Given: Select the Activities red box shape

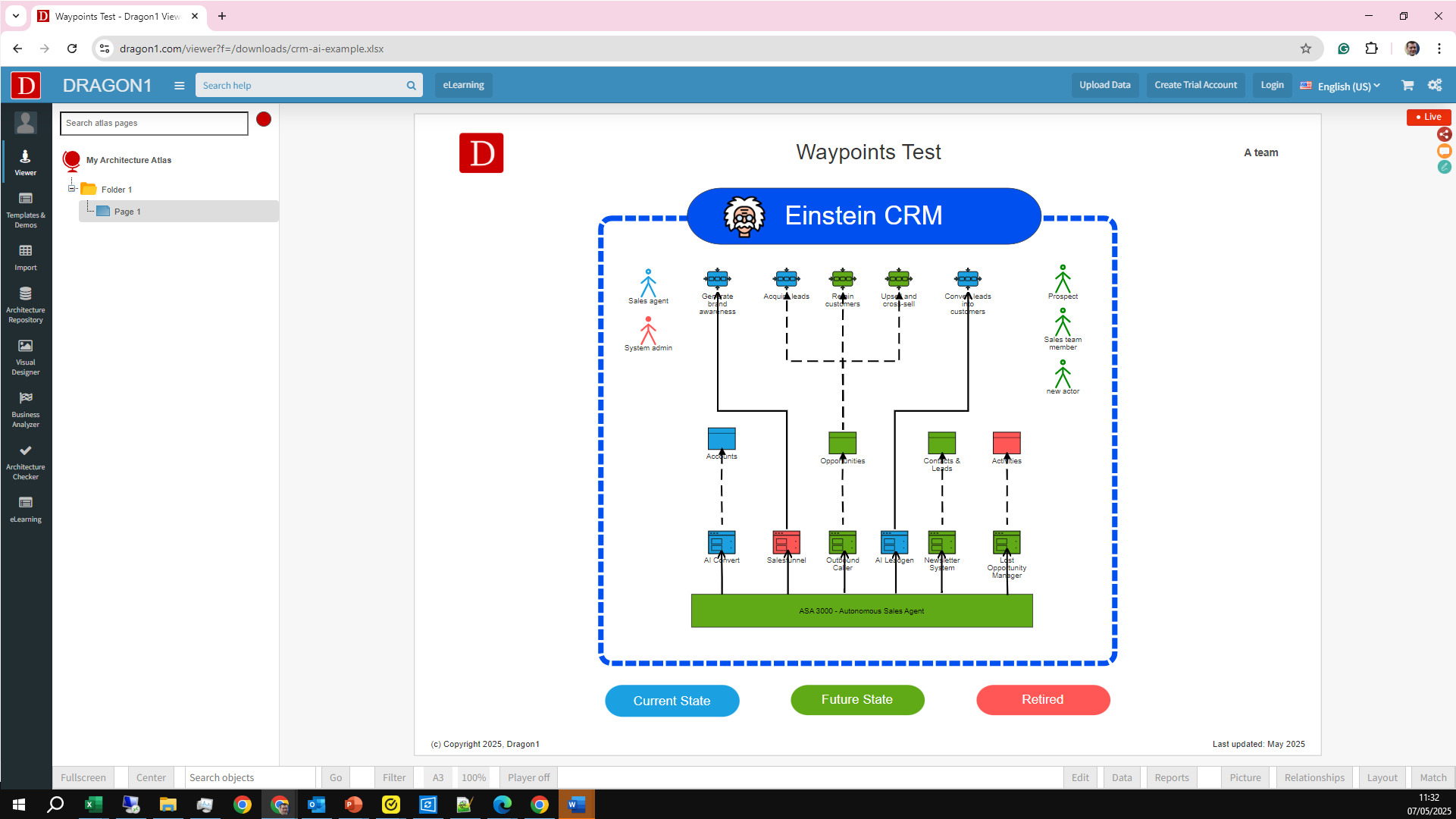Looking at the screenshot, I should (x=1007, y=444).
